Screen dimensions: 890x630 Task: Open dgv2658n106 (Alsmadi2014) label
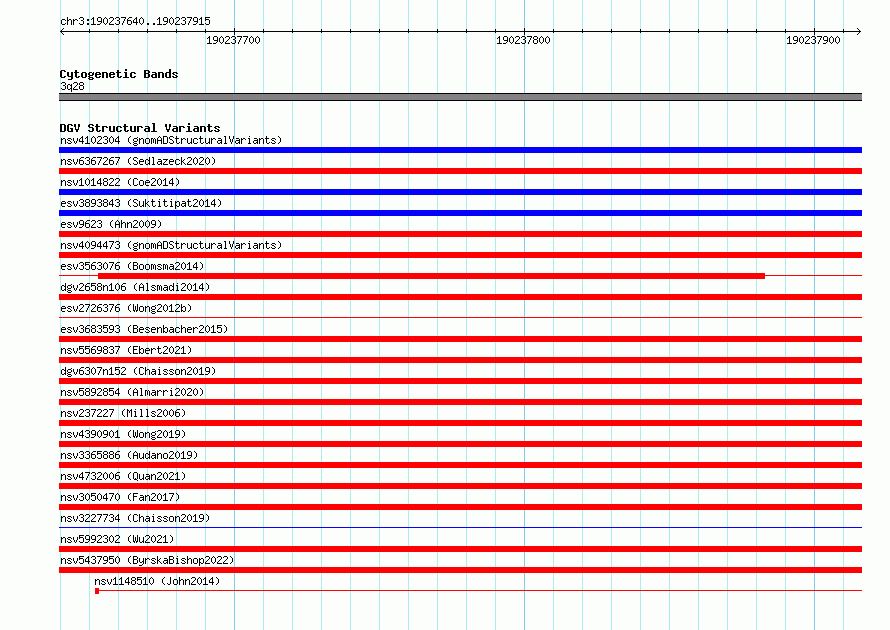click(x=135, y=287)
